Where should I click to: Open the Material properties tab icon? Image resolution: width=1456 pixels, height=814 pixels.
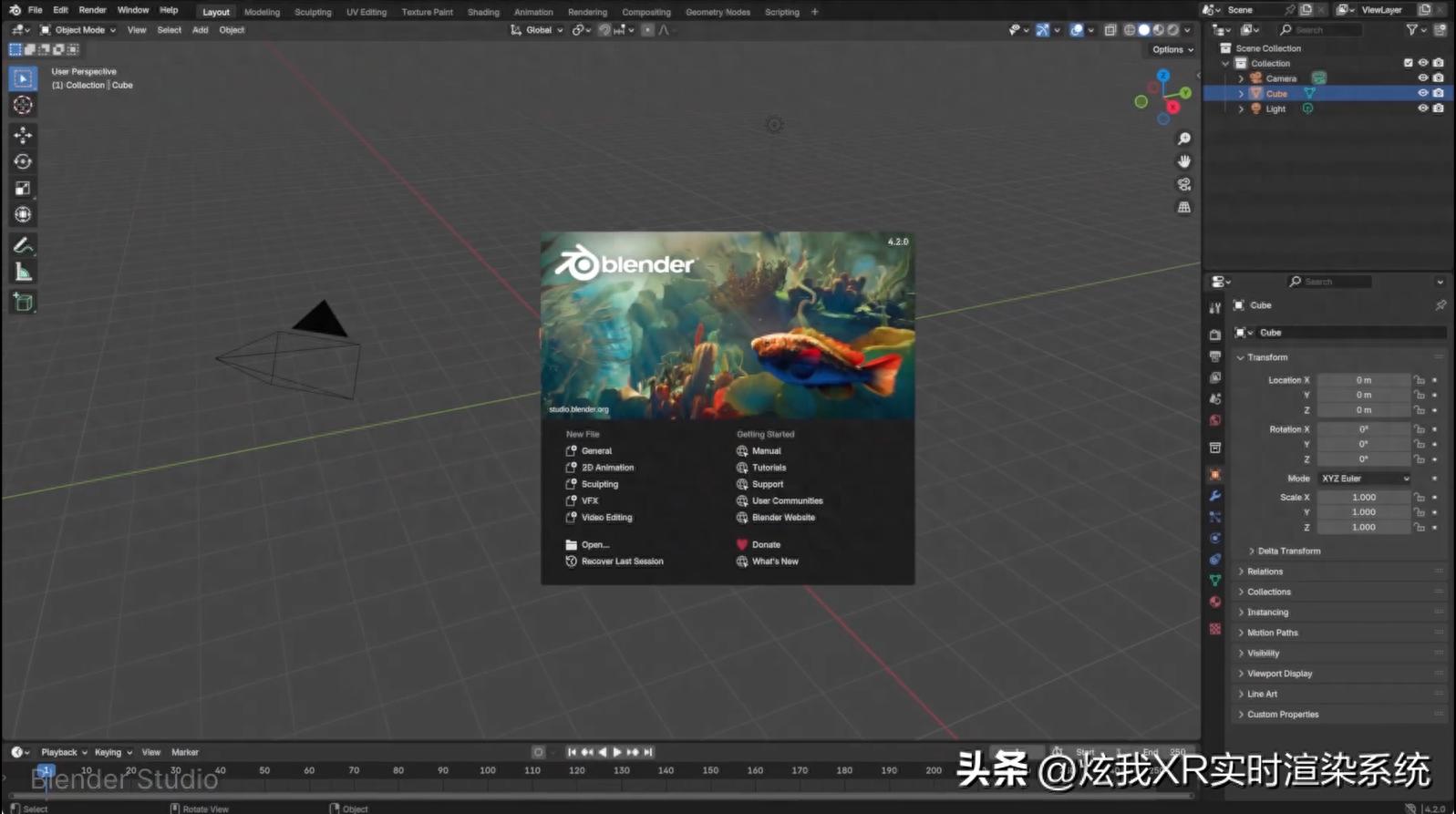pyautogui.click(x=1214, y=602)
